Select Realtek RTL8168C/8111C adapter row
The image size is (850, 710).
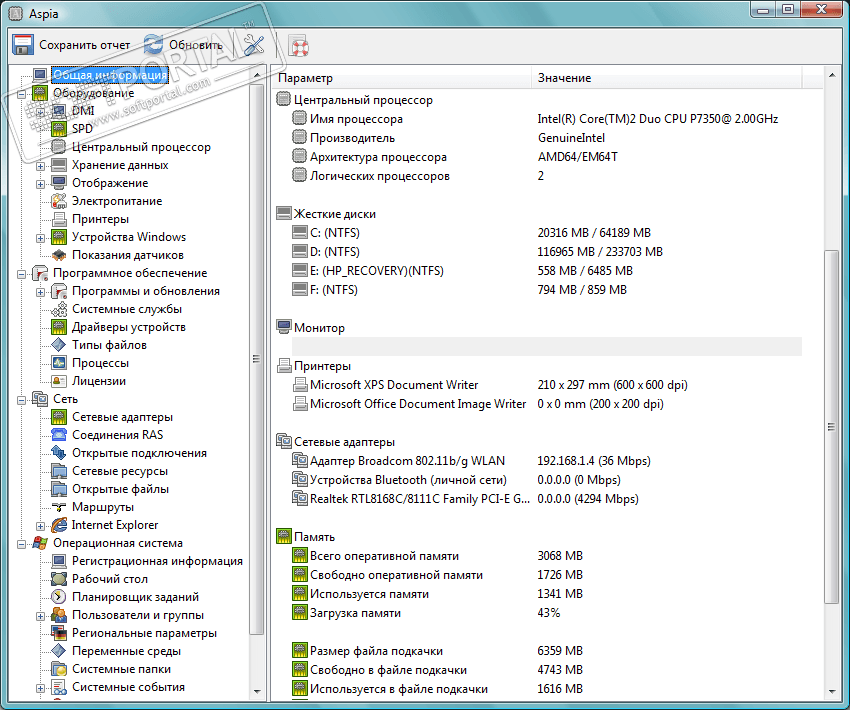(546, 499)
